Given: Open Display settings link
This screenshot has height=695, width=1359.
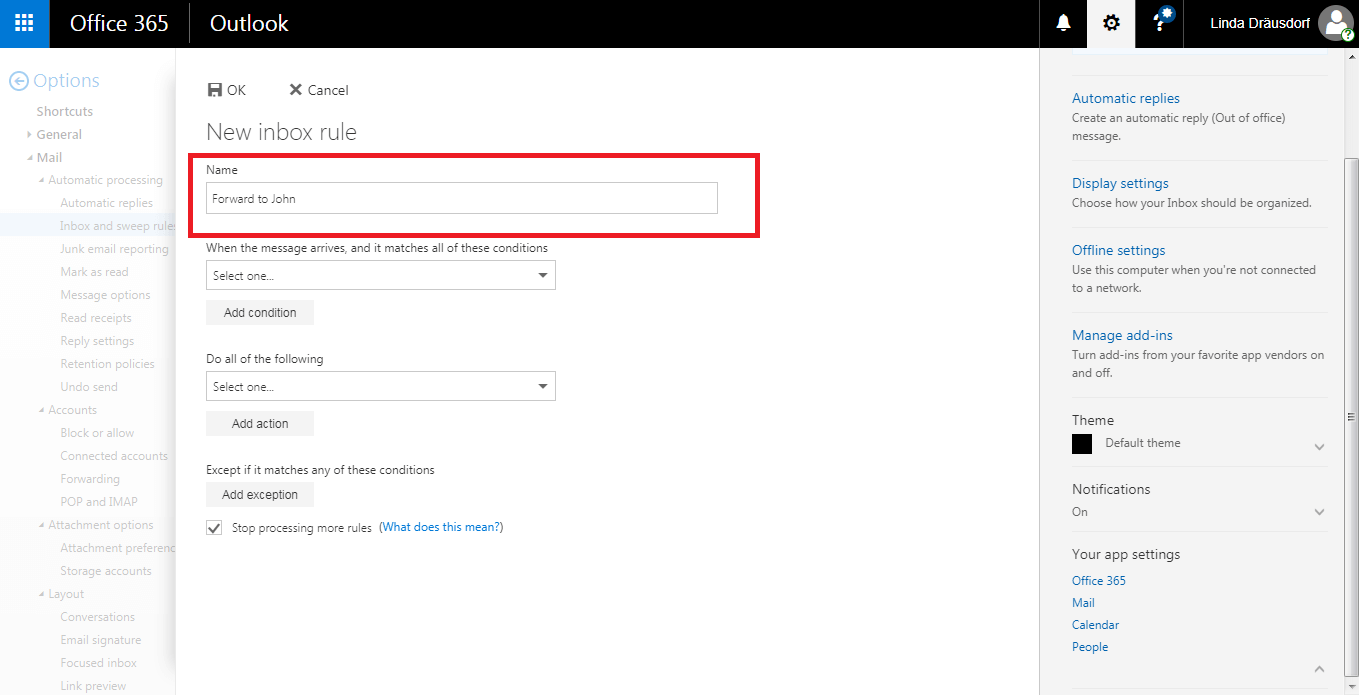Looking at the screenshot, I should coord(1120,183).
